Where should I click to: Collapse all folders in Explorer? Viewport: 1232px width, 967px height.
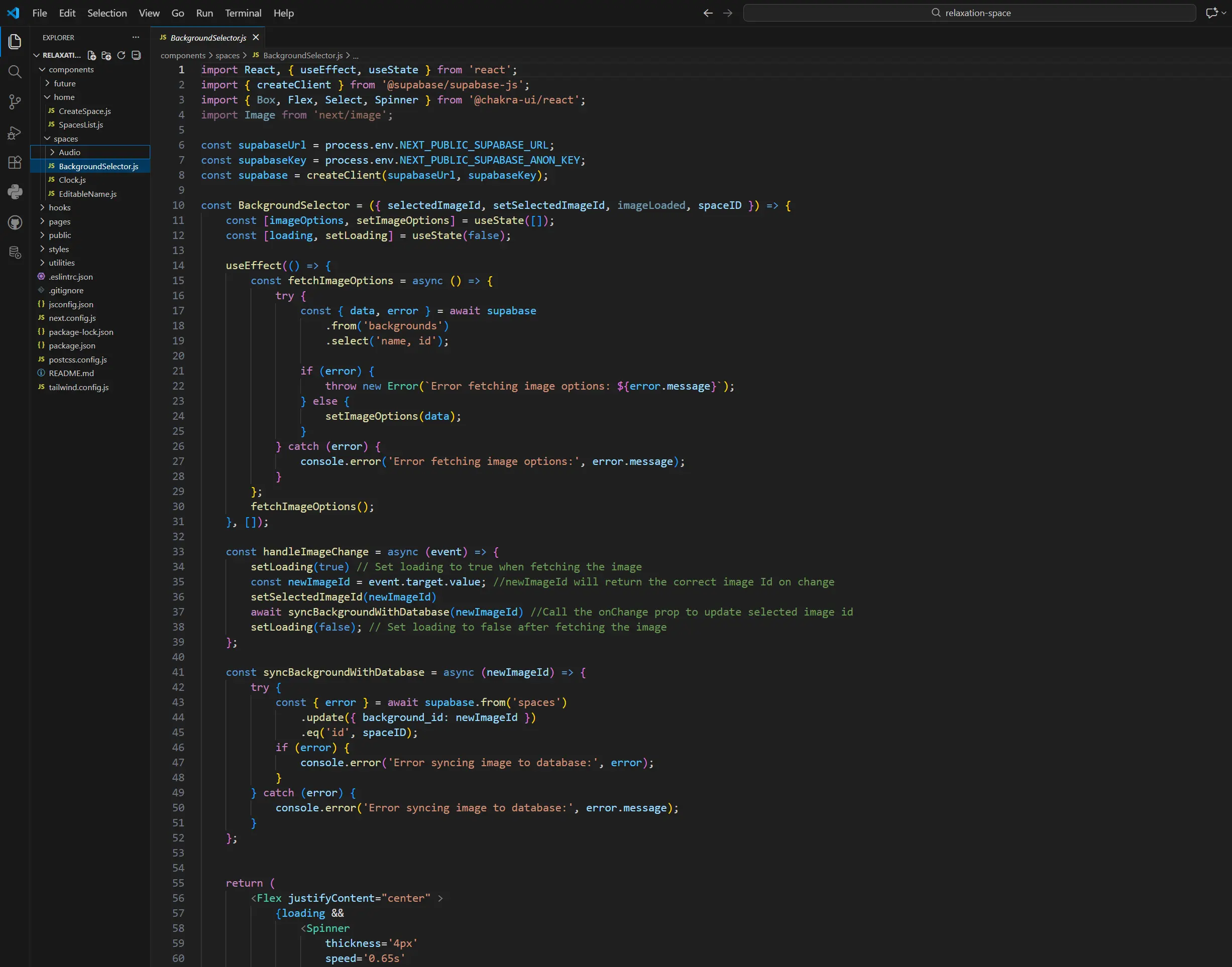tap(136, 56)
